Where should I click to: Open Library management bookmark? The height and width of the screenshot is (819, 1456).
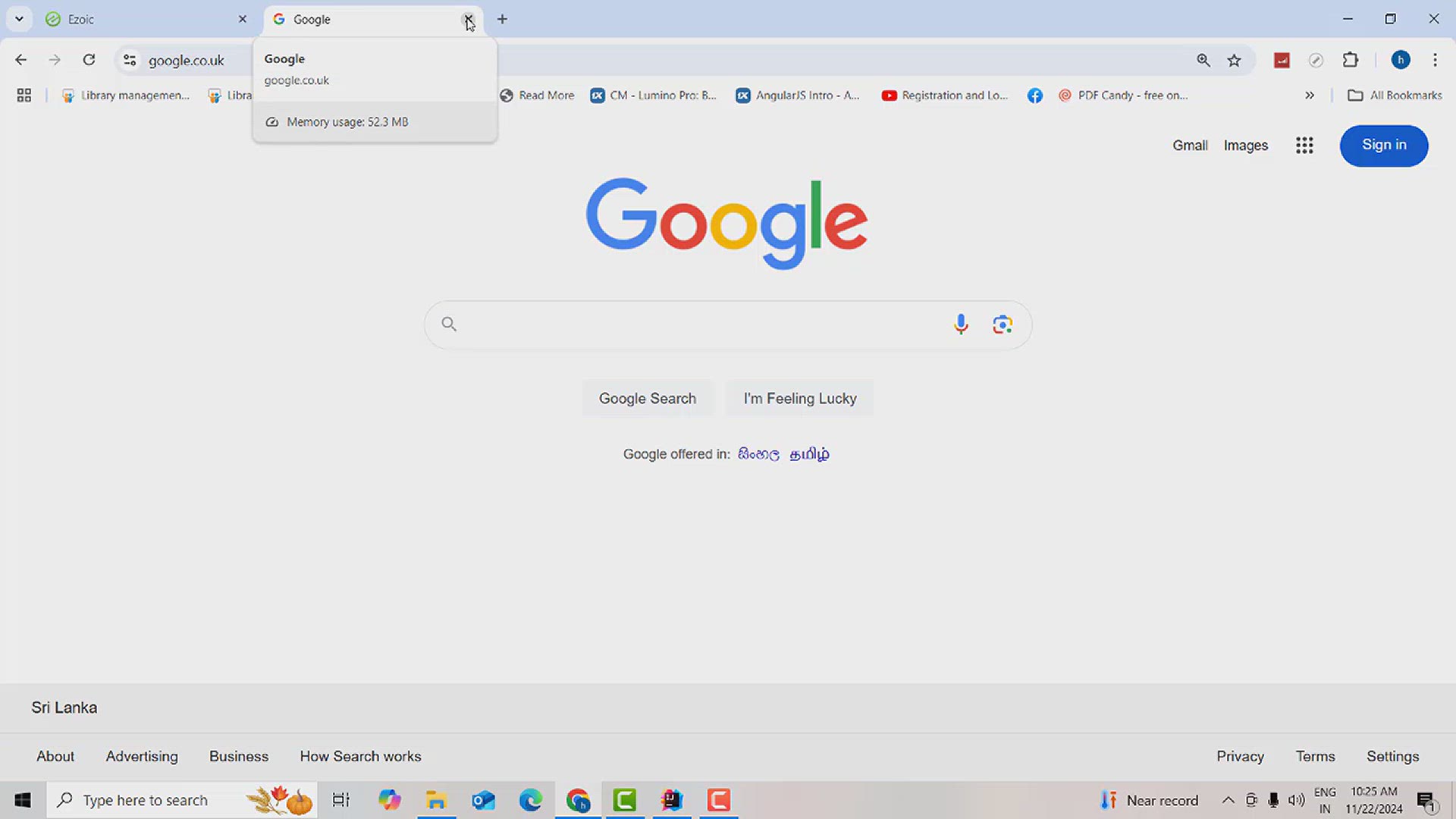126,95
